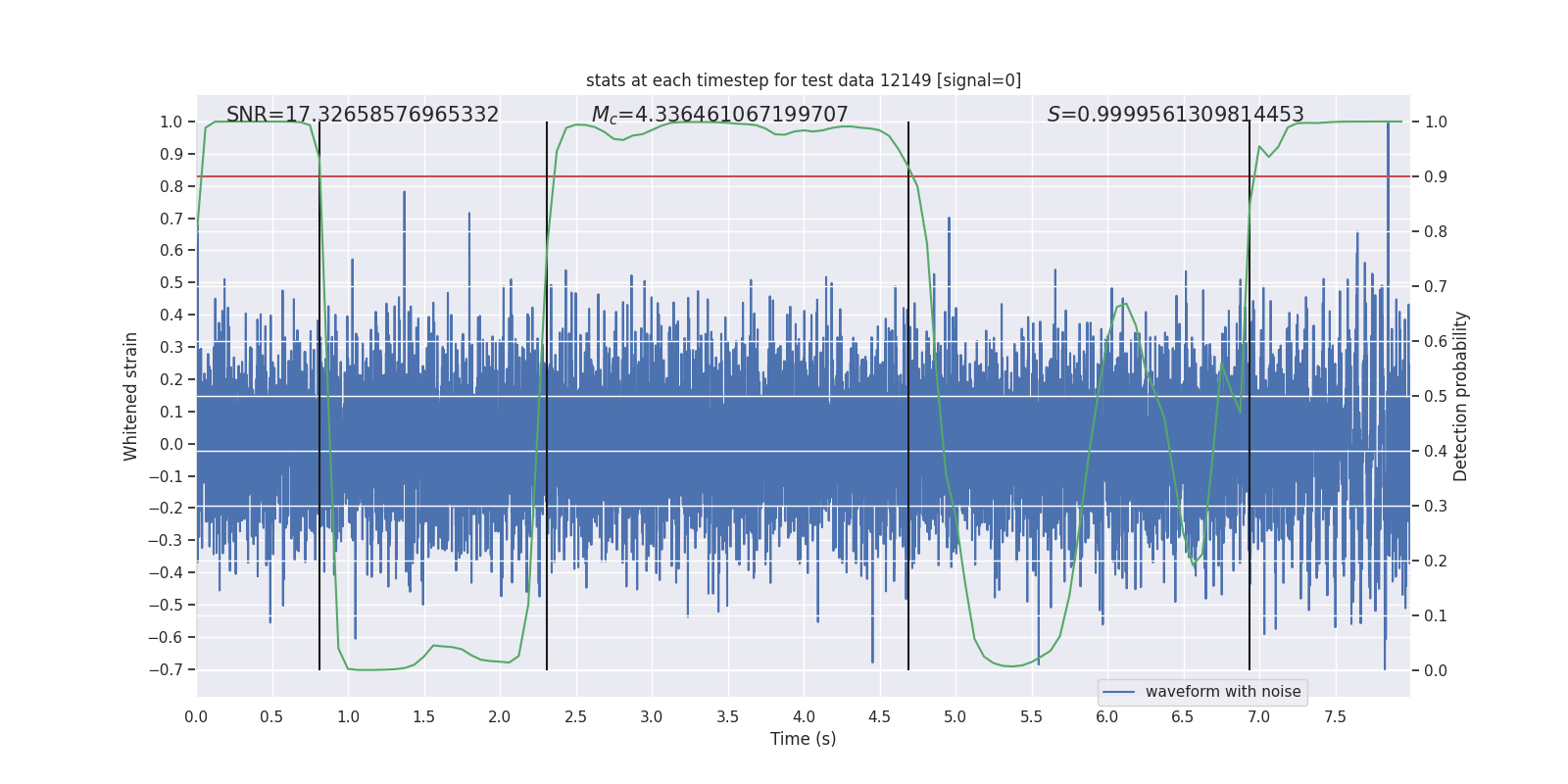Click the 0.6 tick on the Detection probability axis
1568x784 pixels.
click(x=1436, y=341)
